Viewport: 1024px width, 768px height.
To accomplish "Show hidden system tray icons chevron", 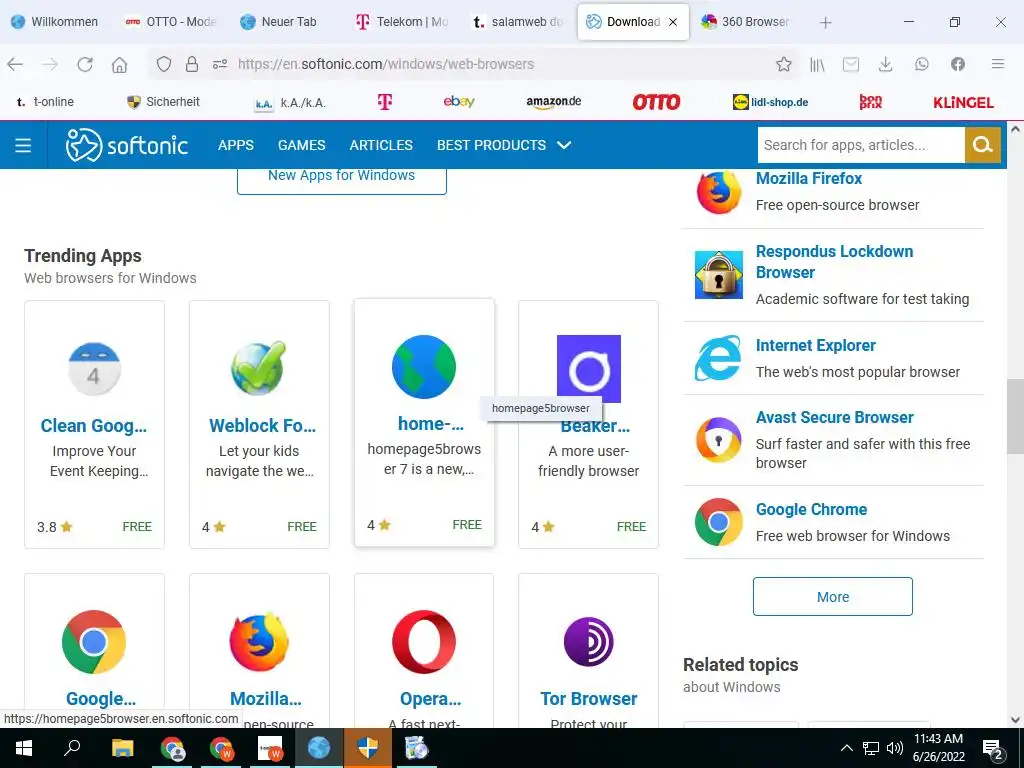I will [846, 748].
